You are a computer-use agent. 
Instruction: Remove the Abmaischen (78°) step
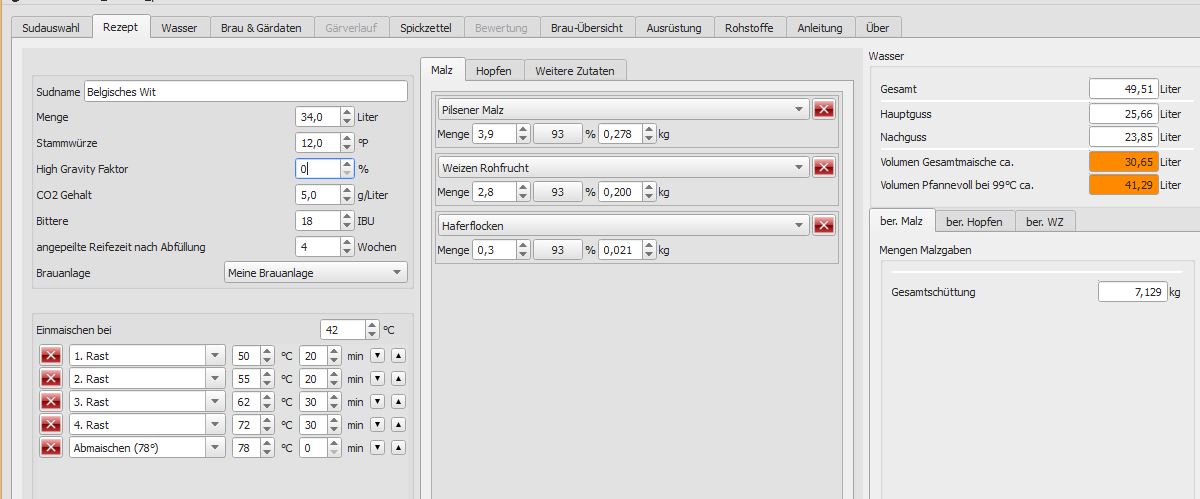pos(51,448)
